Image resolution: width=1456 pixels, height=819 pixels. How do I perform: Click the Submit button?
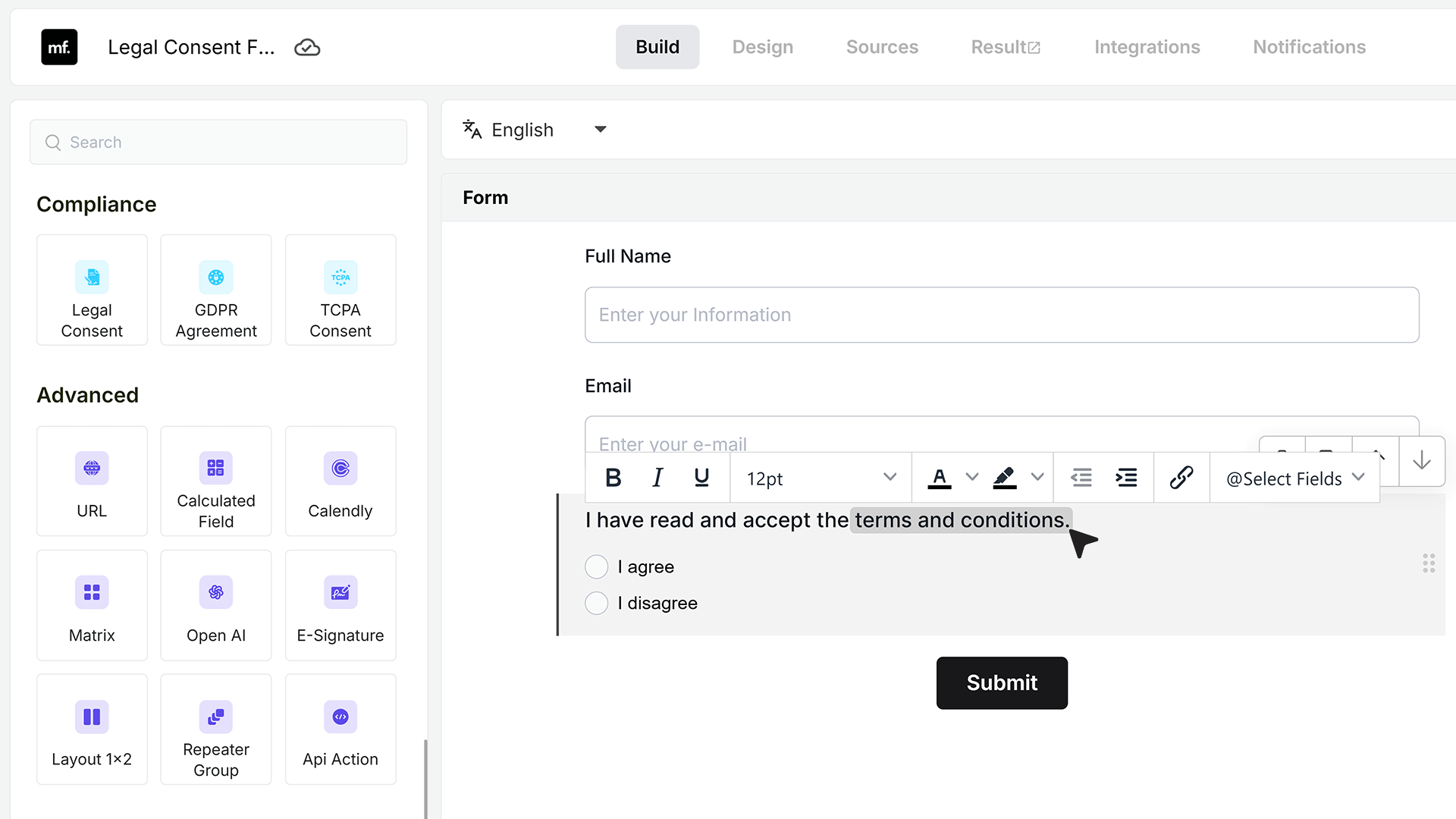click(x=1002, y=682)
